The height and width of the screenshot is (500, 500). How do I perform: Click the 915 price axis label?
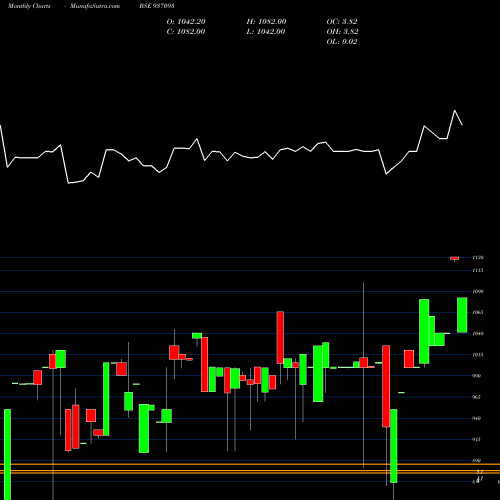[477, 439]
